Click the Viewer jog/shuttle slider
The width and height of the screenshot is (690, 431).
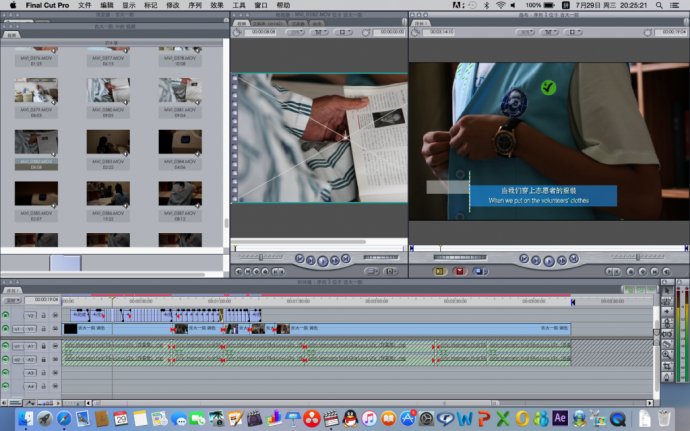tap(262, 258)
